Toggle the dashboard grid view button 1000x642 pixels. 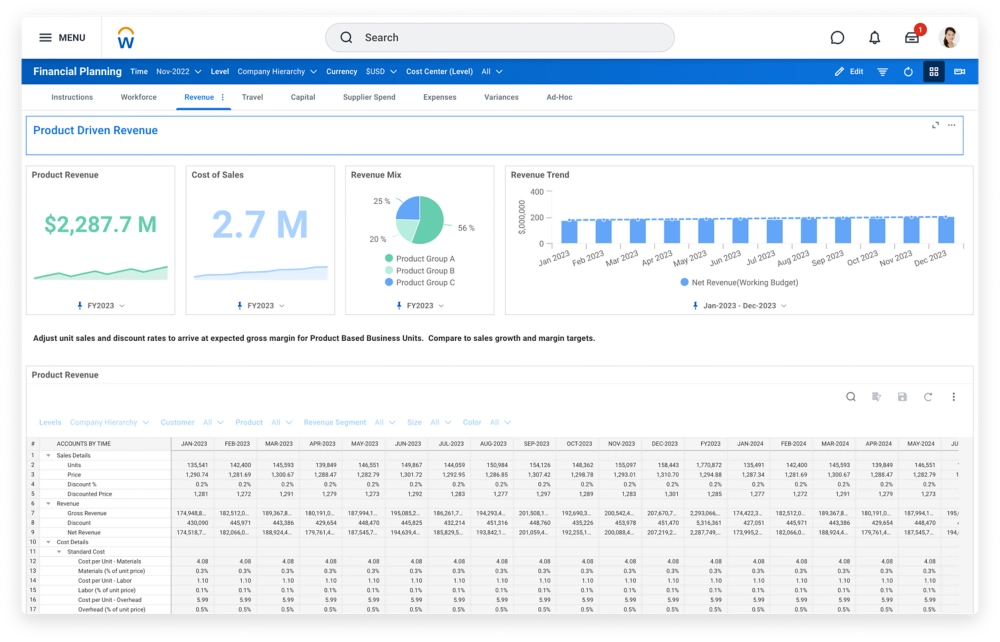(934, 72)
